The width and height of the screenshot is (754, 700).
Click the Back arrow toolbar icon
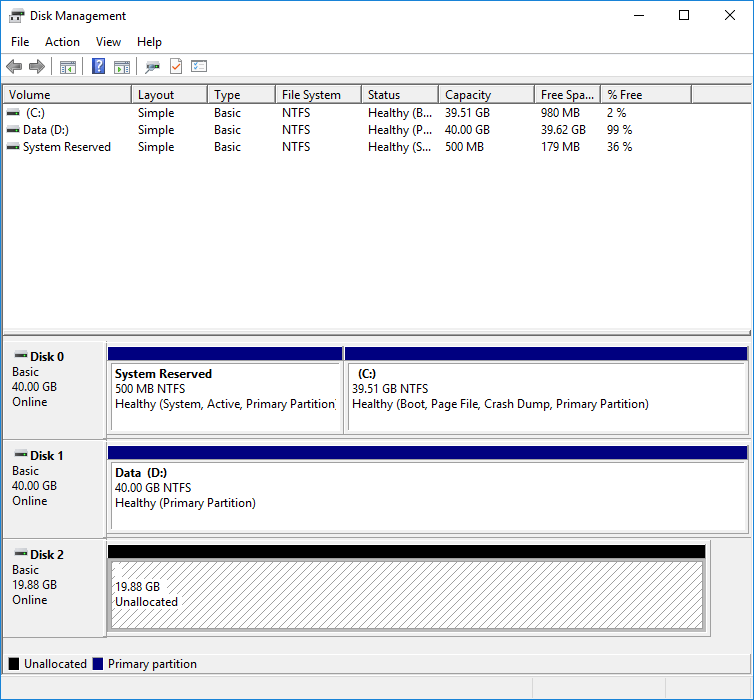point(14,66)
